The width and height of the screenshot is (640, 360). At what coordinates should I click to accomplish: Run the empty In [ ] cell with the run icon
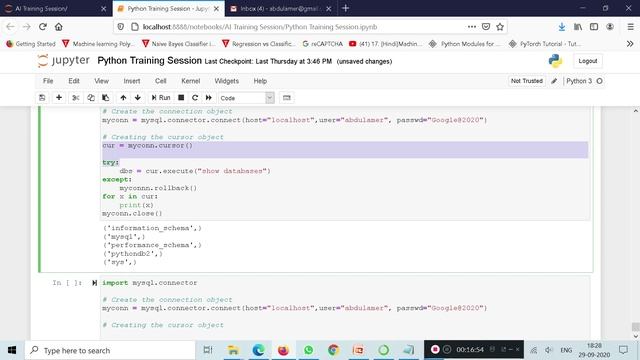pos(94,283)
